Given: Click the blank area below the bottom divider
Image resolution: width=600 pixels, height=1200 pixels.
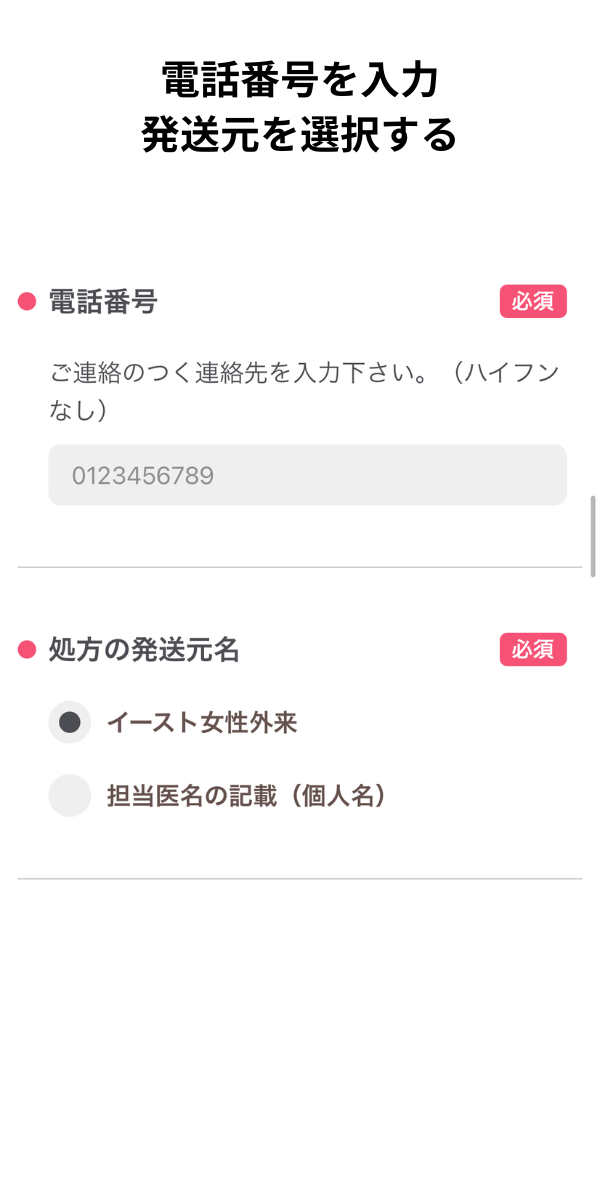Looking at the screenshot, I should coord(300,1040).
